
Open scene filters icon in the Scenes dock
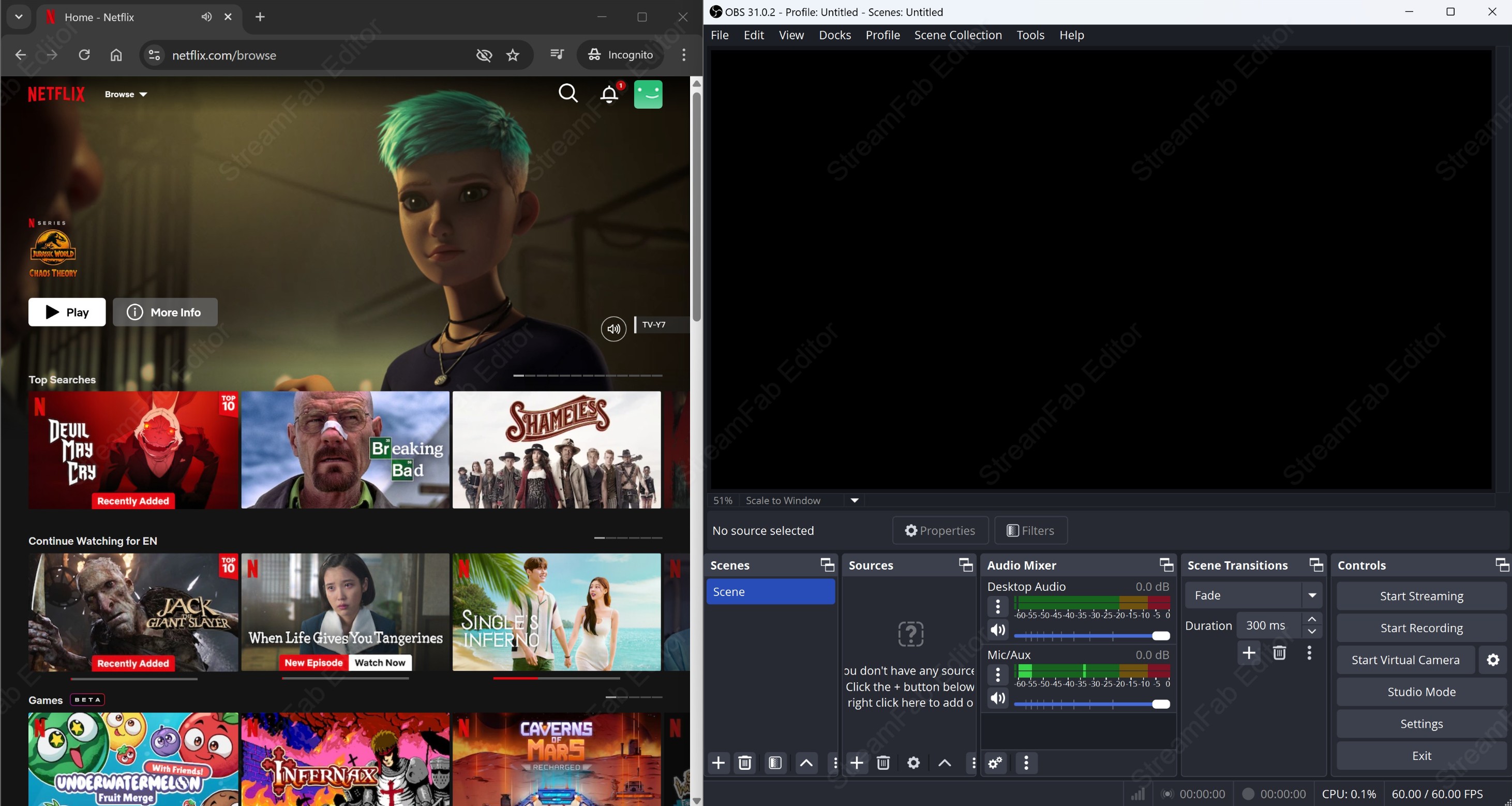775,763
